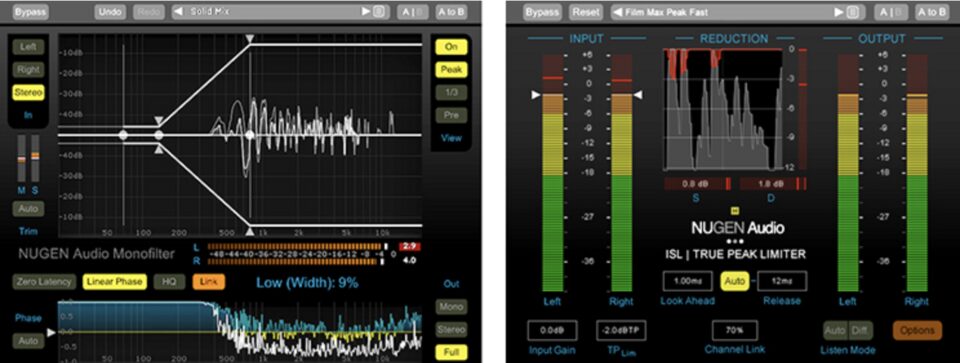960x363 pixels.
Task: Click the 0.0dB Input Gain field
Action: 552,330
